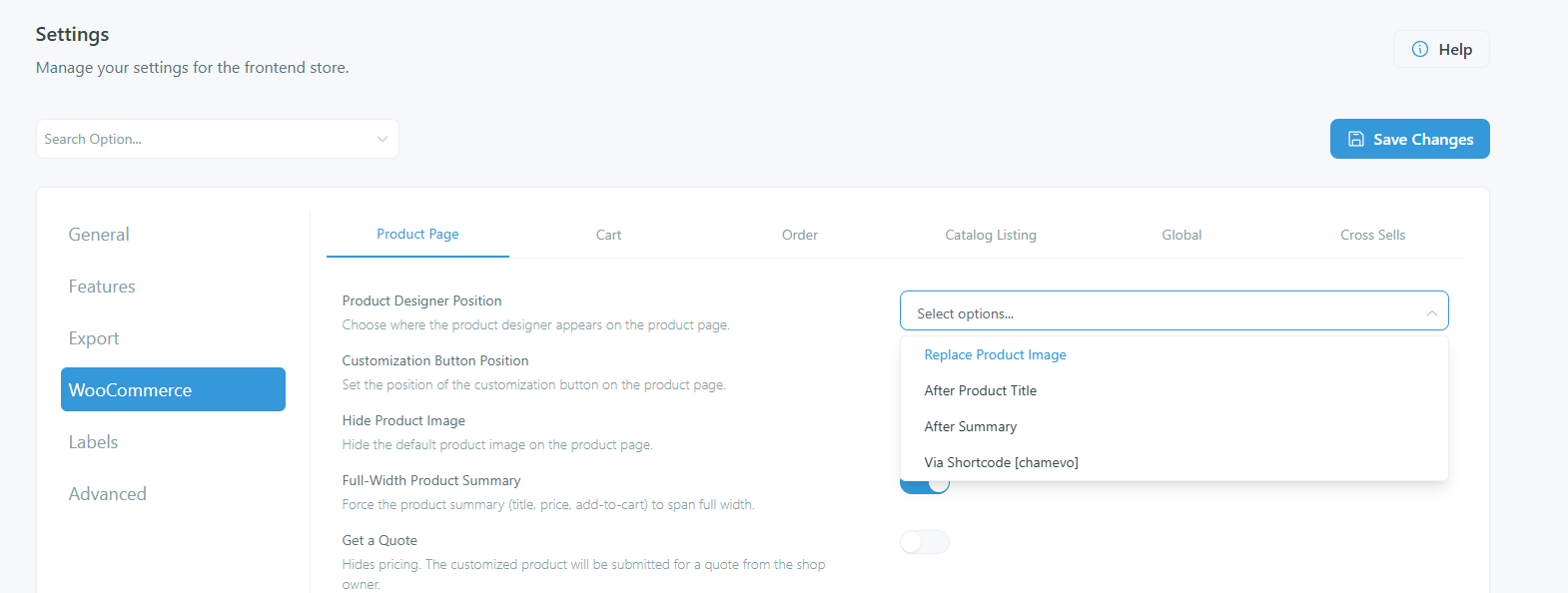Click the Full-Width Product Summary label
This screenshot has width=1568, height=593.
click(x=431, y=480)
